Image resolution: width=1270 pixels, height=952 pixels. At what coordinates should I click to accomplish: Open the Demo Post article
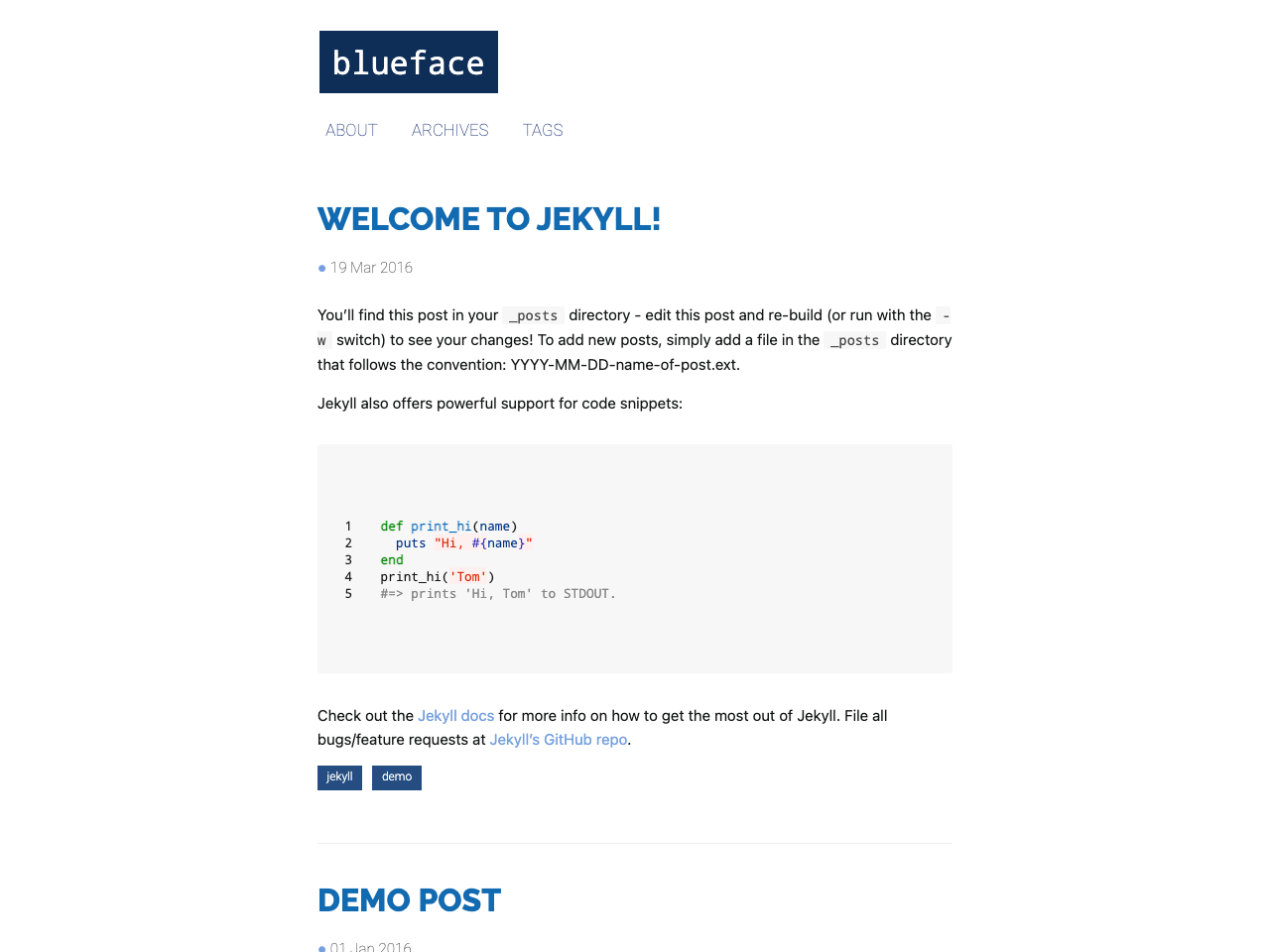click(x=409, y=900)
